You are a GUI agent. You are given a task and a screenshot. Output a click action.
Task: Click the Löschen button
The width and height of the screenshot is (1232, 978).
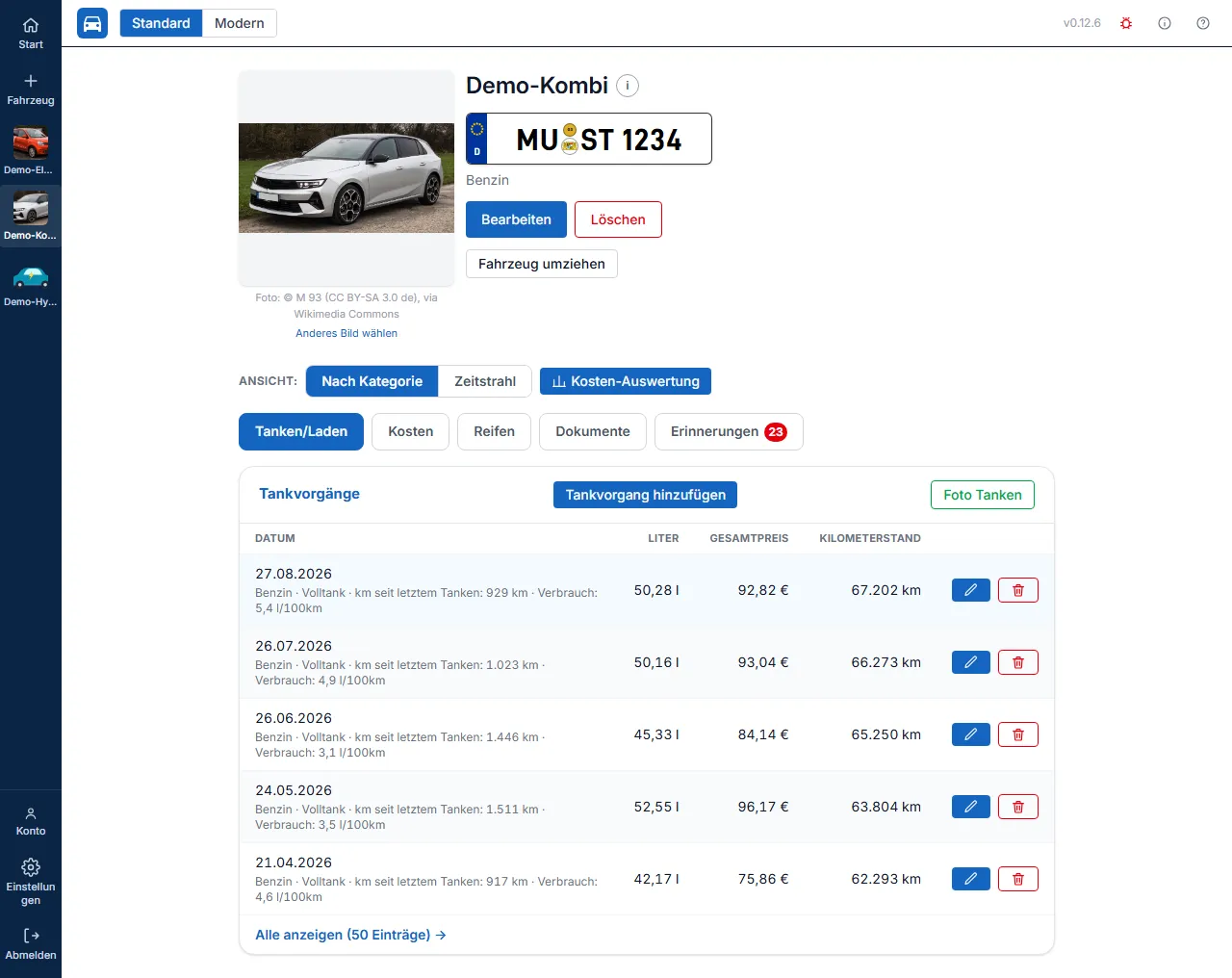click(x=618, y=219)
